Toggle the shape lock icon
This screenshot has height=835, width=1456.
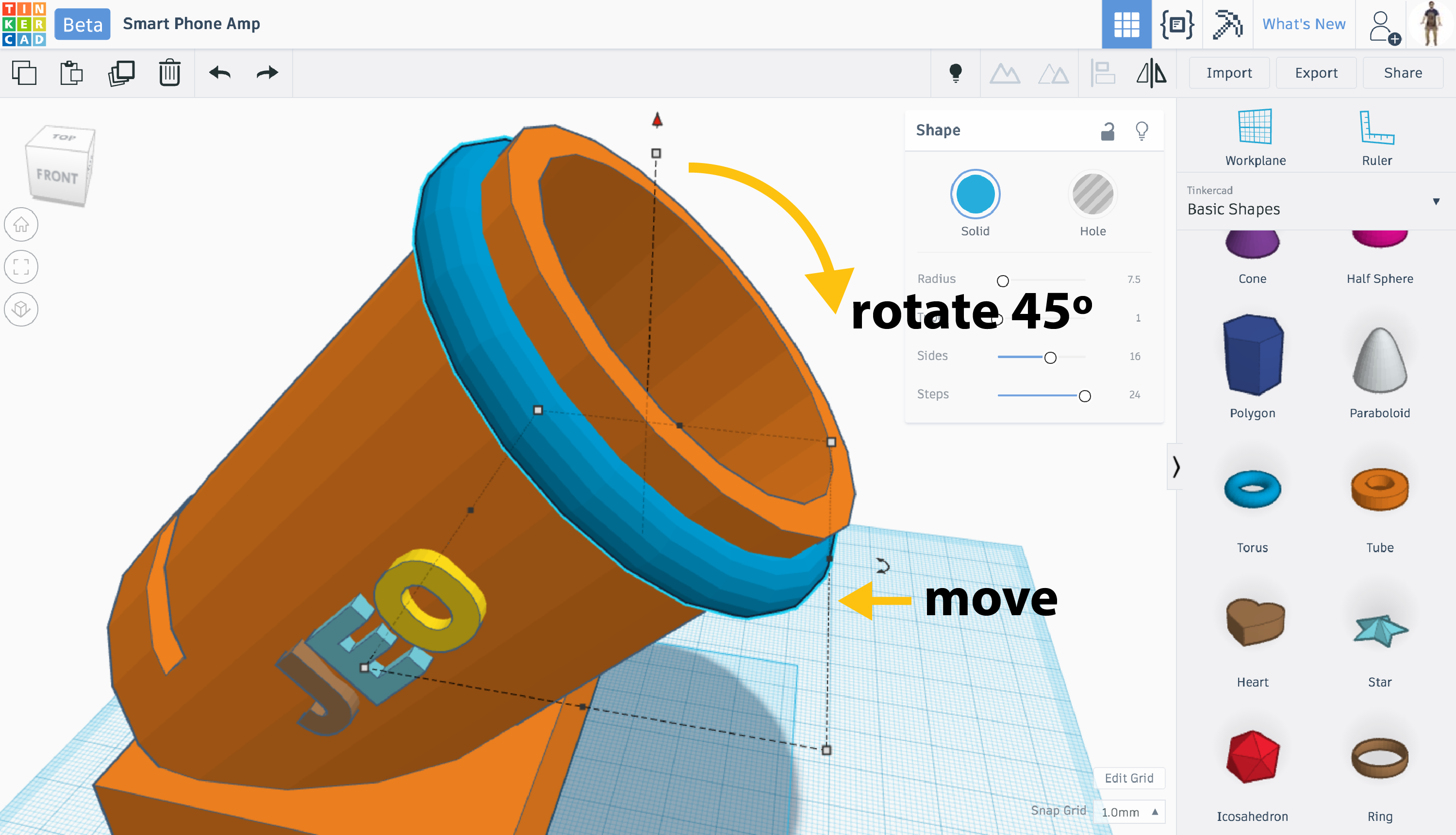(1107, 131)
